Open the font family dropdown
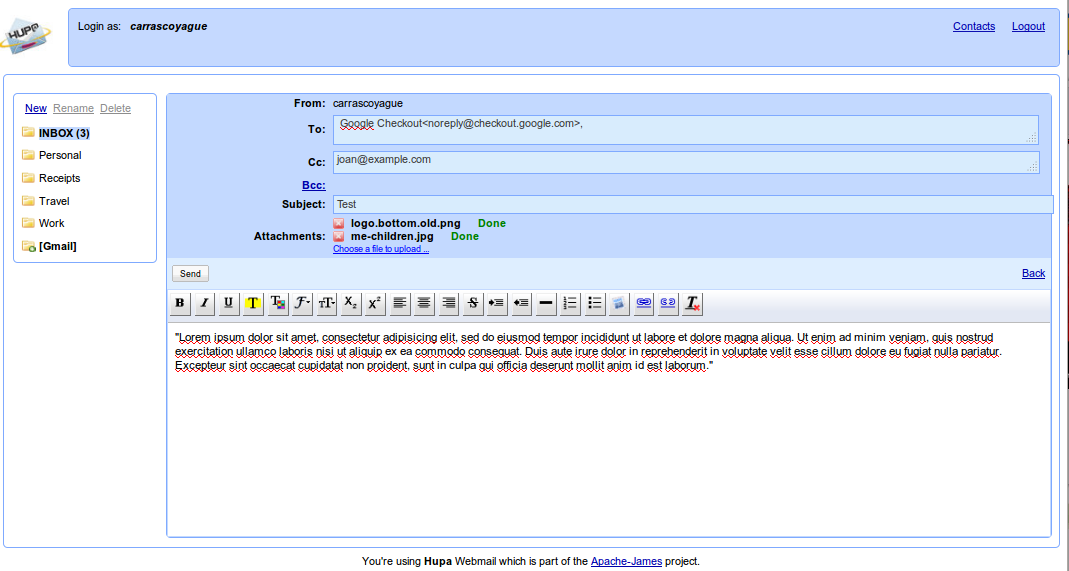 click(302, 303)
